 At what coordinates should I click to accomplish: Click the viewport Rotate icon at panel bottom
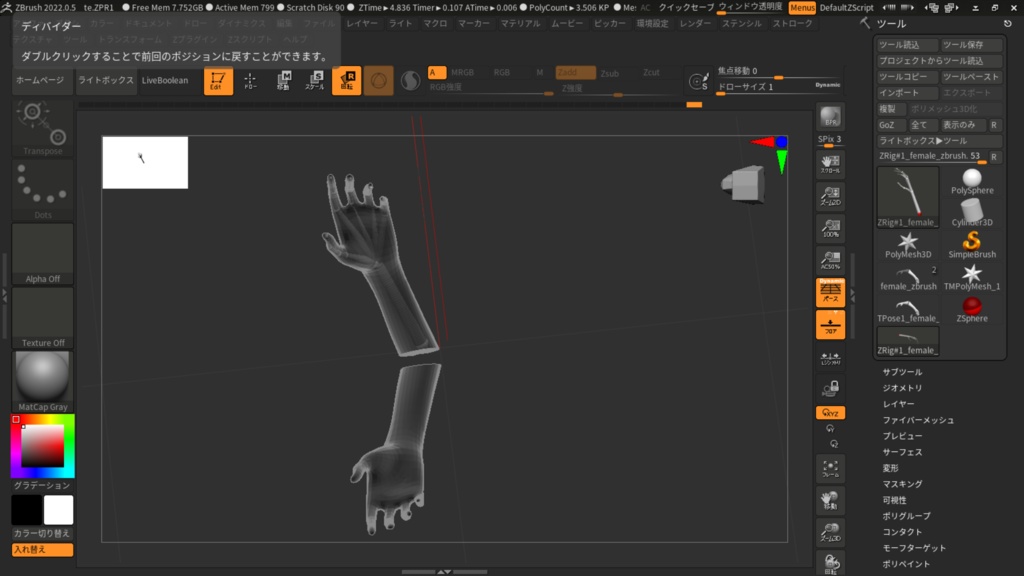click(x=831, y=563)
